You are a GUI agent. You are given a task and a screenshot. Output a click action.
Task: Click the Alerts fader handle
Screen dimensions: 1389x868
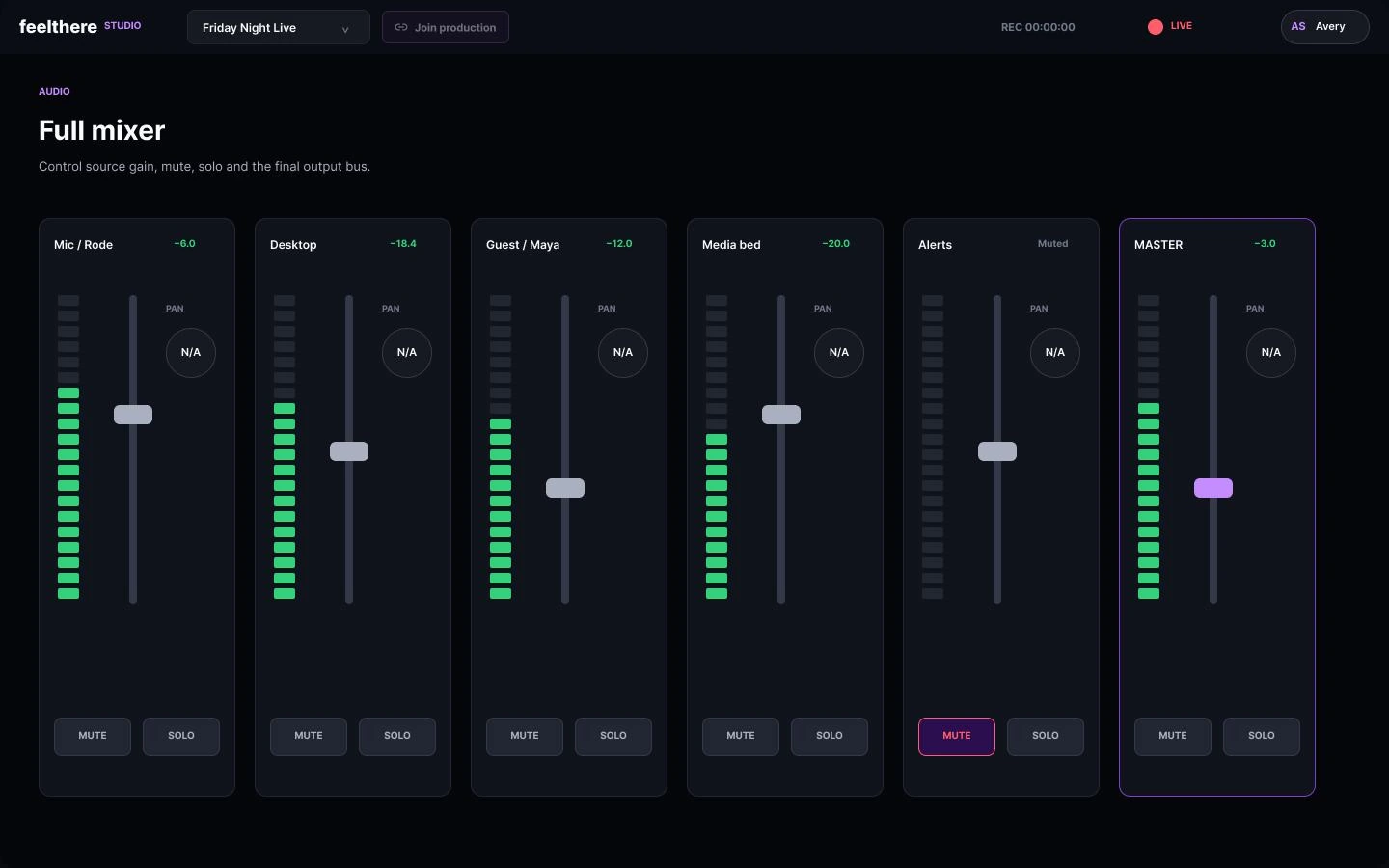tap(997, 451)
